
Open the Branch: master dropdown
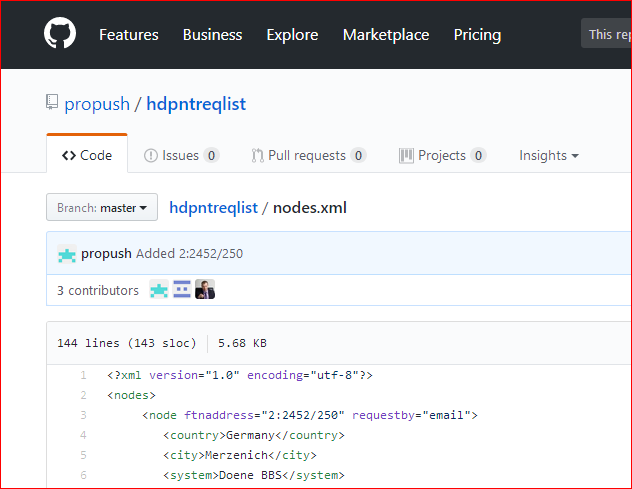point(102,207)
